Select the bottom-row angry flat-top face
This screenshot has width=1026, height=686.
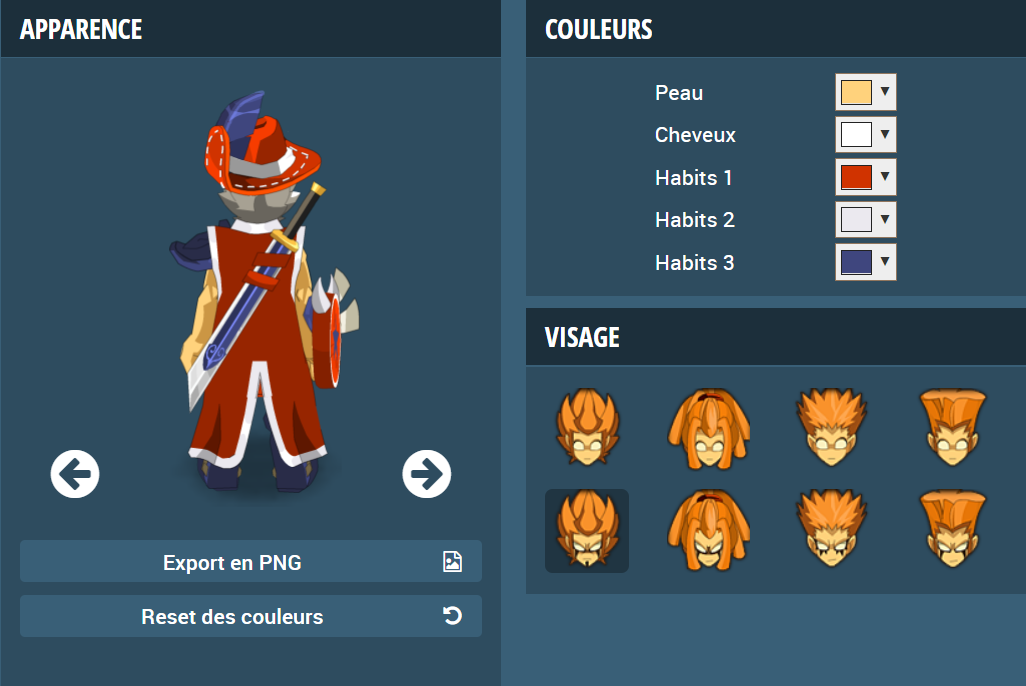953,529
